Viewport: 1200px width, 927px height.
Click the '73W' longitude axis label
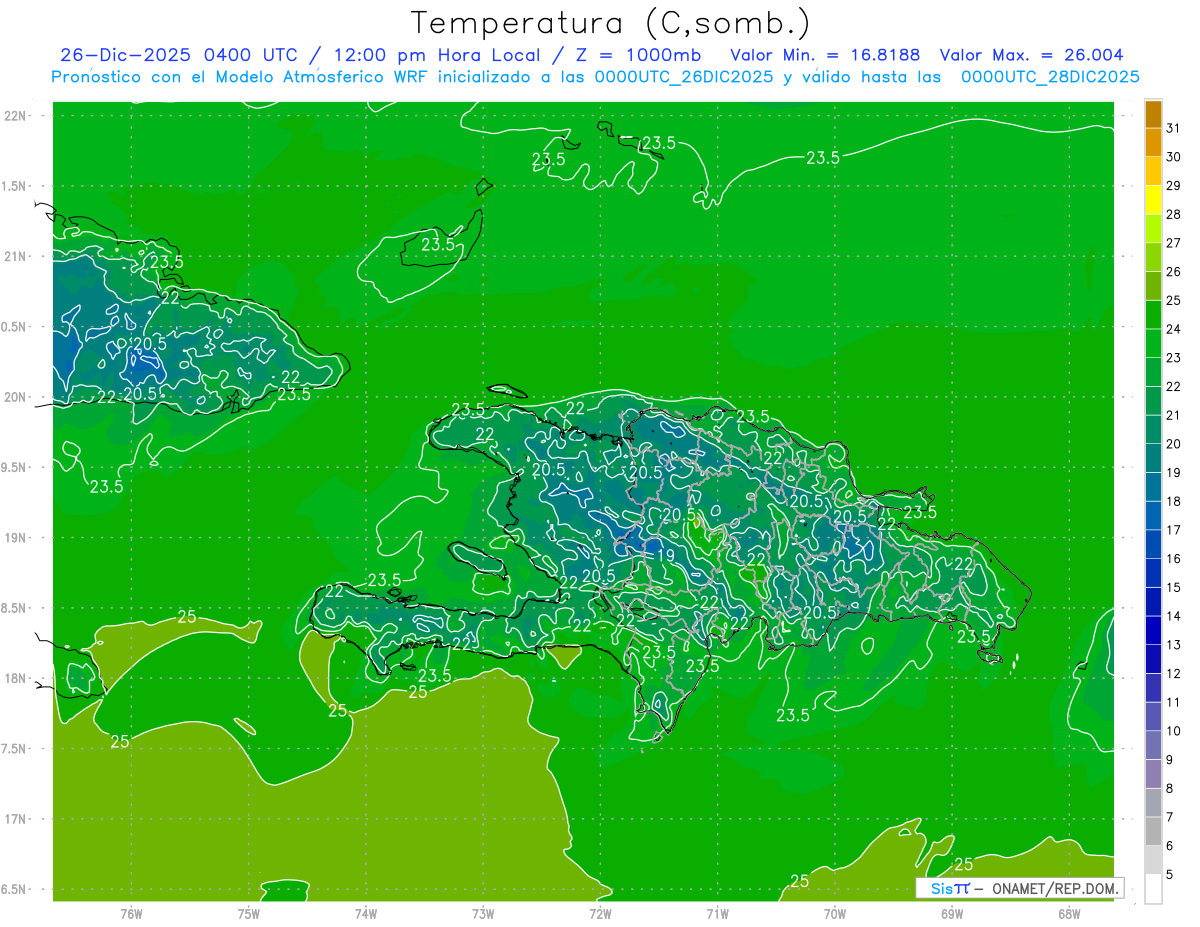[483, 914]
